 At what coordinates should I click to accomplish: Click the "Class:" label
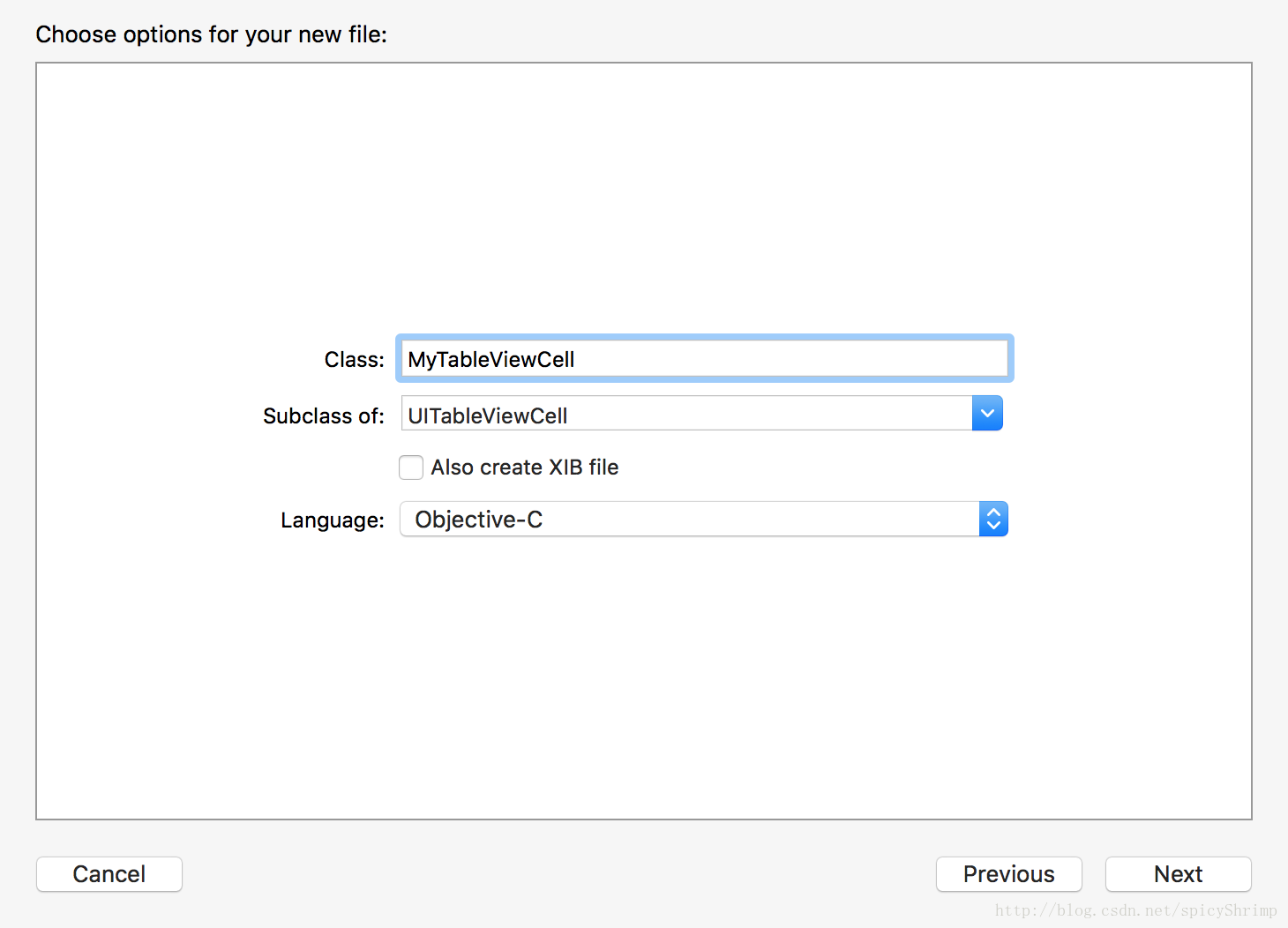click(354, 360)
